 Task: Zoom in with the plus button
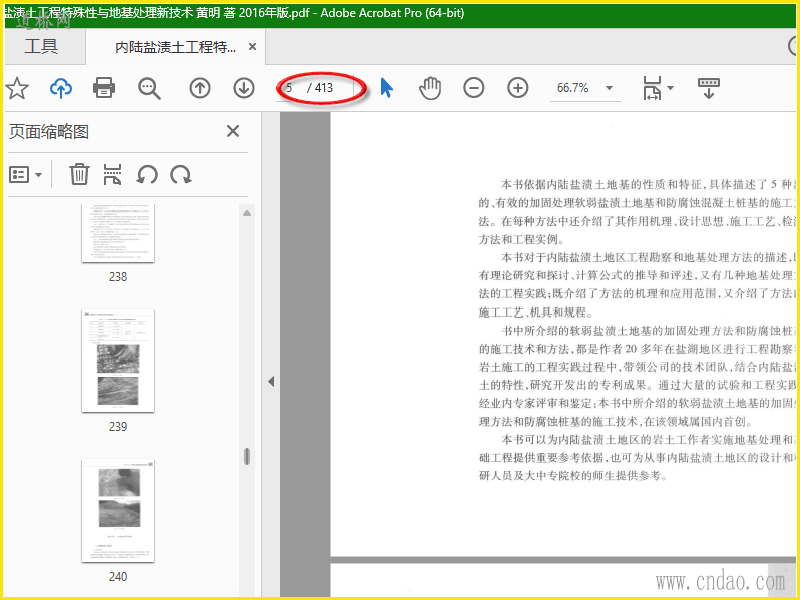pyautogui.click(x=517, y=88)
